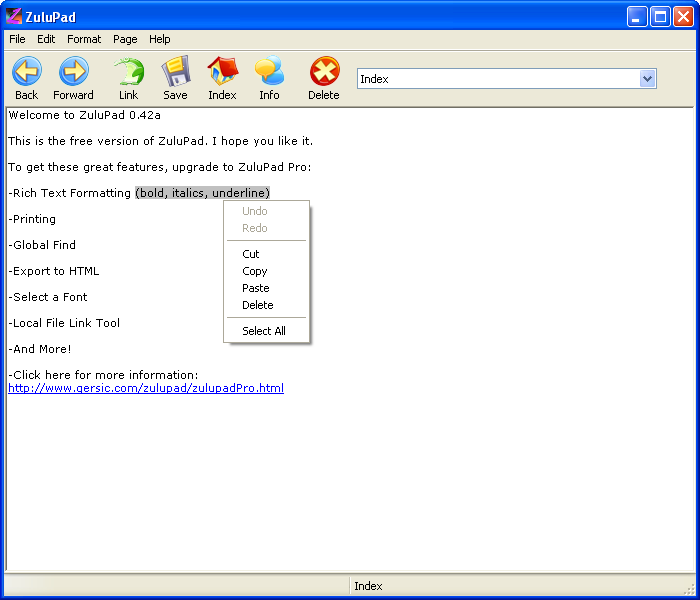
Task: Expand the Index page dropdown arrow
Action: coord(647,79)
